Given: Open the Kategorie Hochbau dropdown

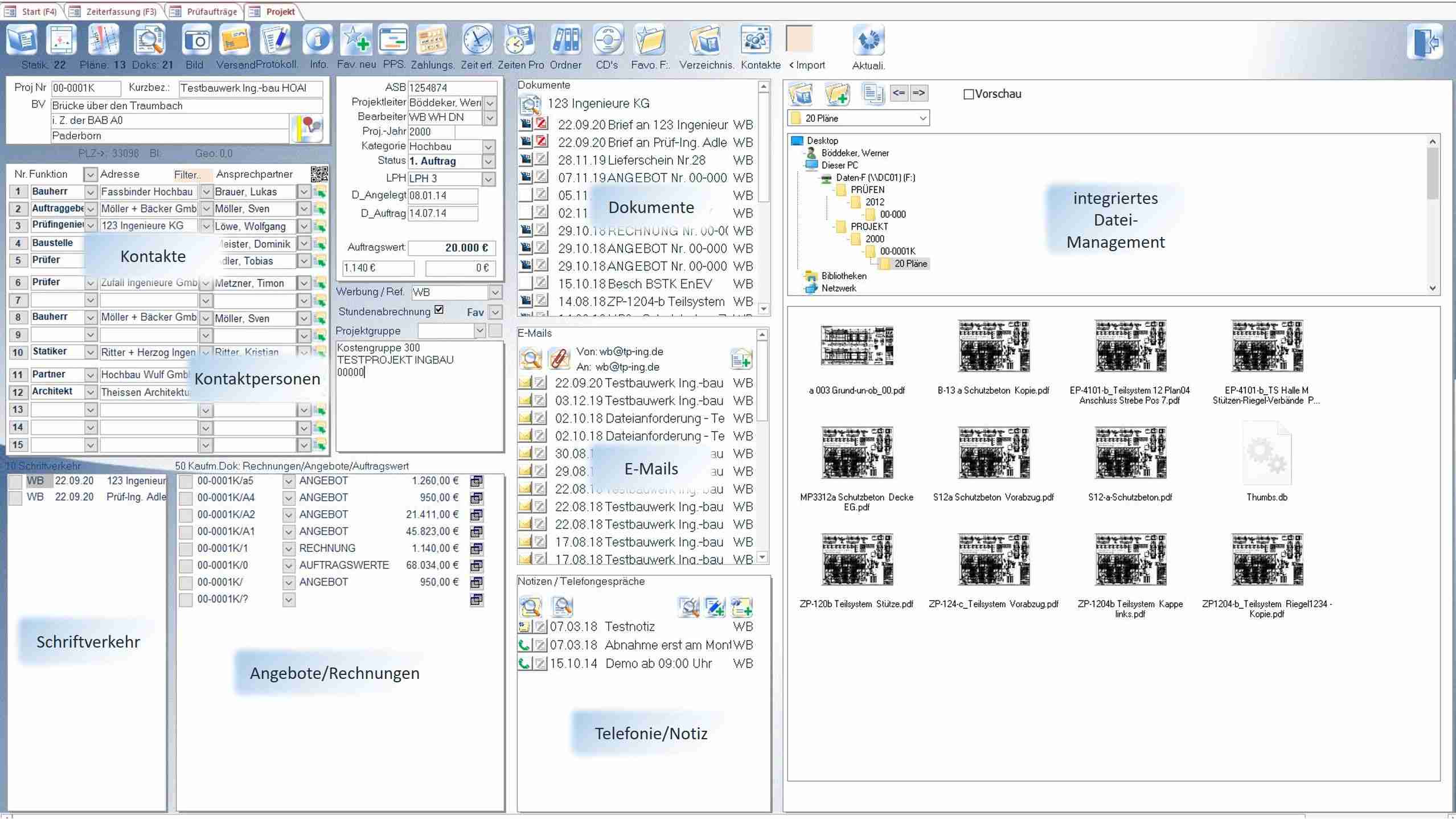Looking at the screenshot, I should tap(489, 147).
